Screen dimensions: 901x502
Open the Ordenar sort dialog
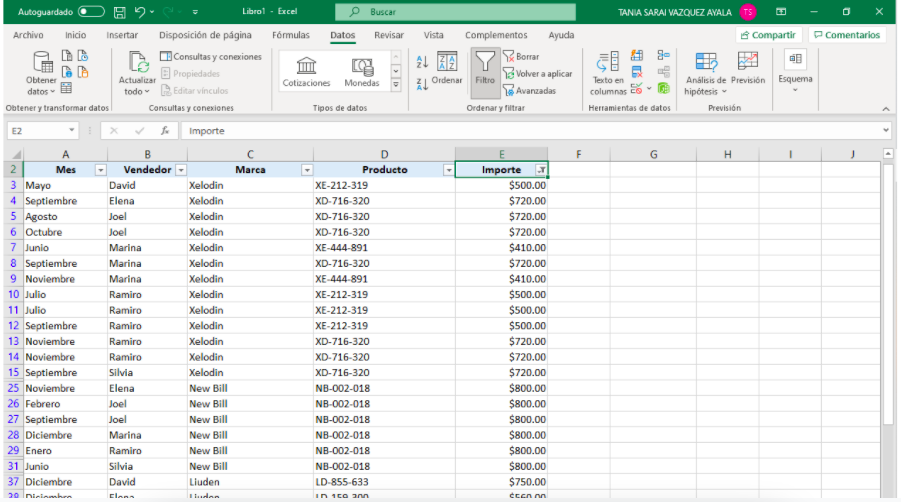[447, 68]
